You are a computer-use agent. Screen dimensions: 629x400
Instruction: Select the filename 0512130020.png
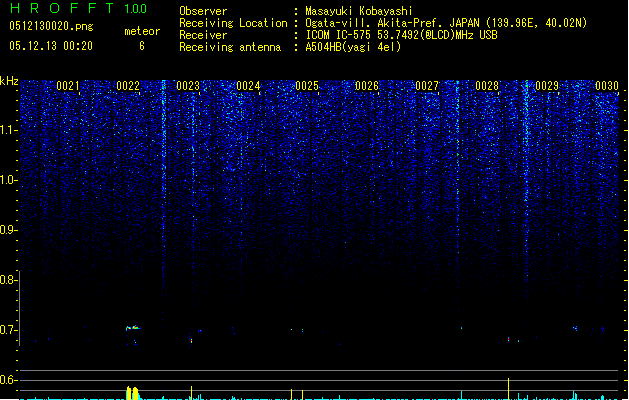51,26
